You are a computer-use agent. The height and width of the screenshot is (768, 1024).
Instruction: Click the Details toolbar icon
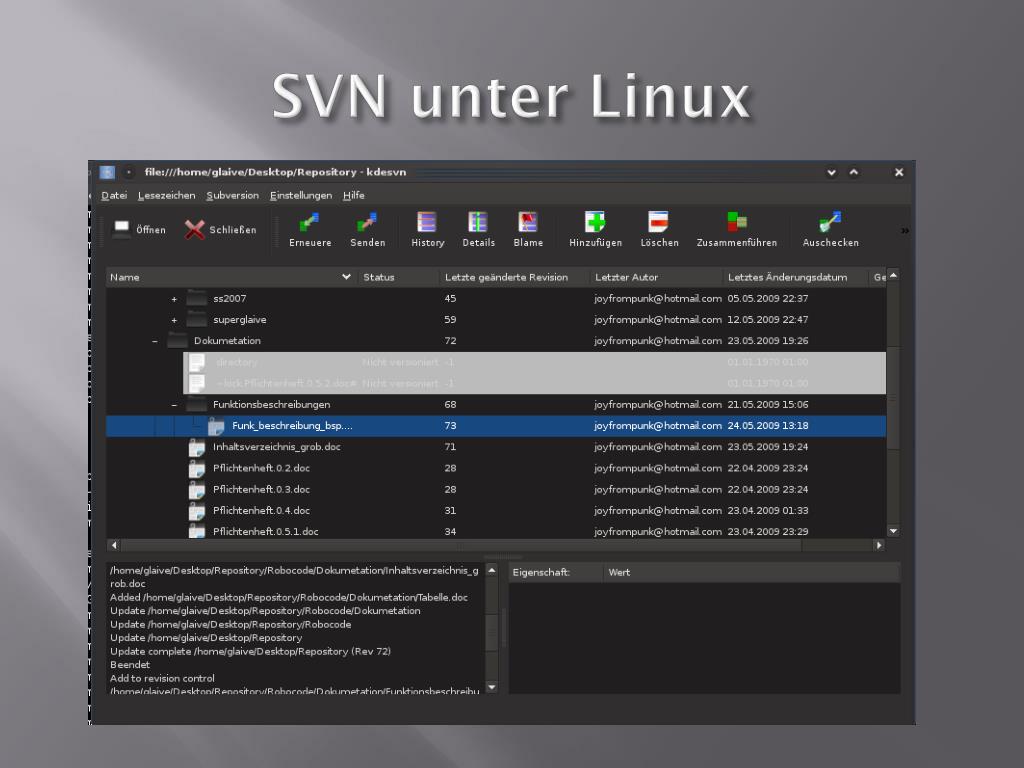(478, 222)
